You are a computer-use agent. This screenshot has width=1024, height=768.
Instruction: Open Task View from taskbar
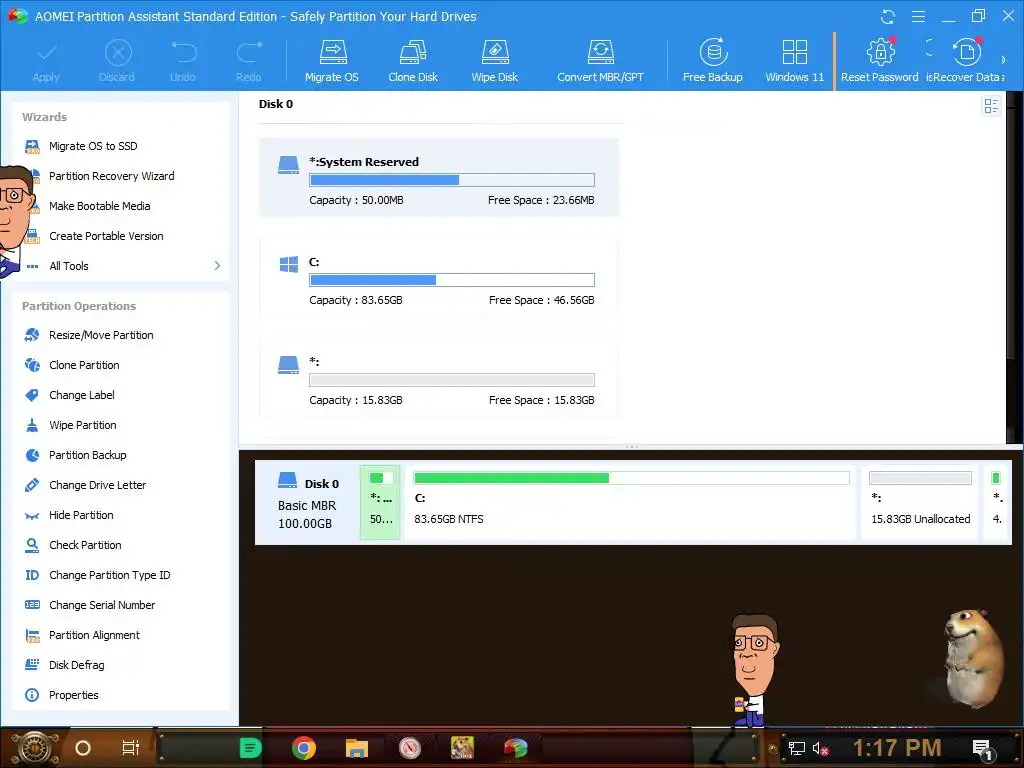point(131,748)
